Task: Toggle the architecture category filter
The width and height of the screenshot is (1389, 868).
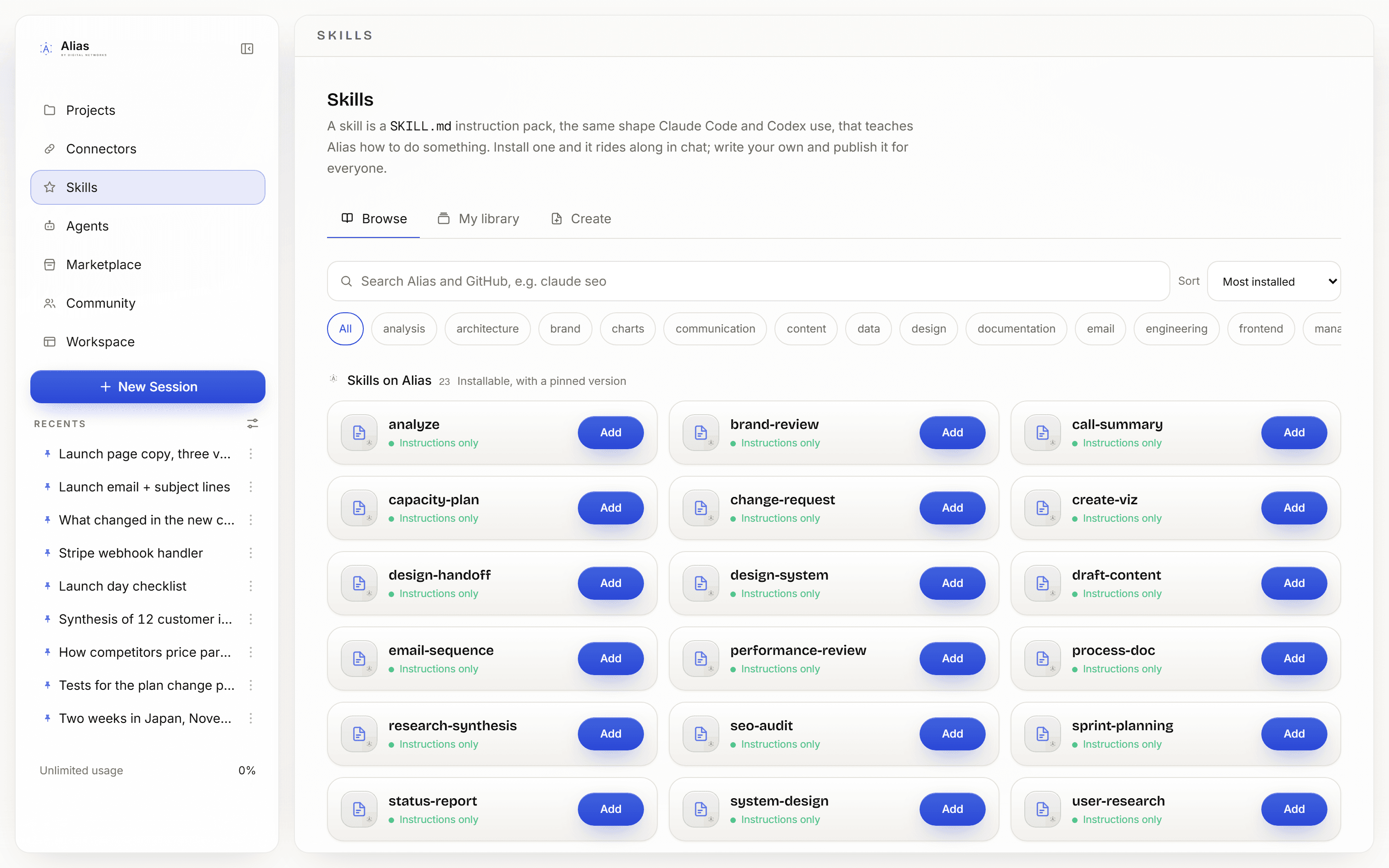Action: point(487,329)
